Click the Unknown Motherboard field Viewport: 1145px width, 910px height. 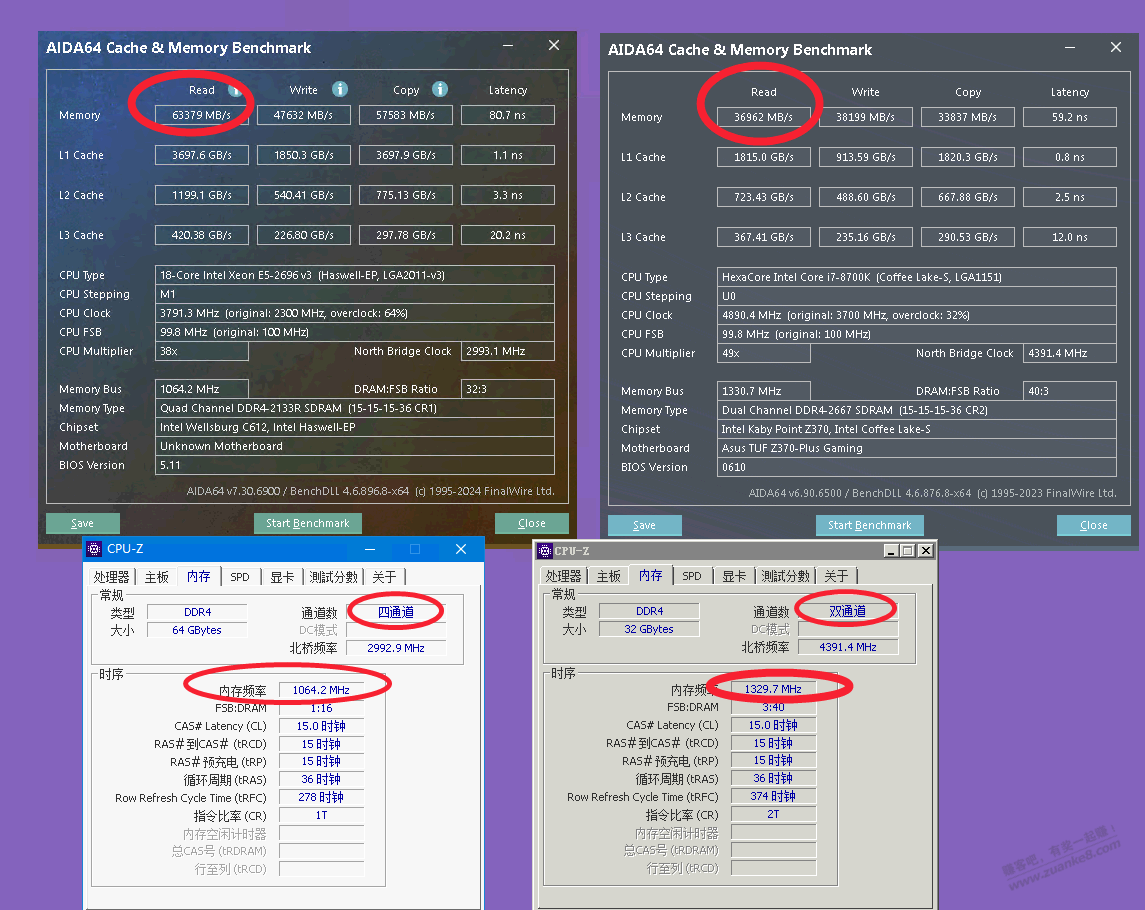(355, 446)
